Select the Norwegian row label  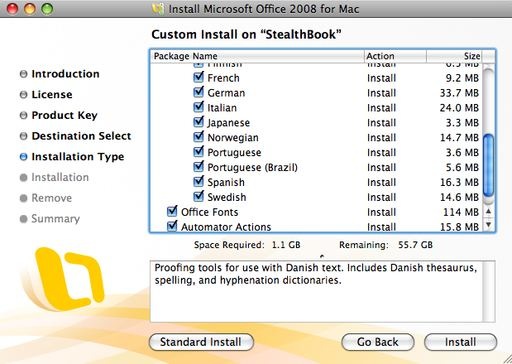click(233, 138)
